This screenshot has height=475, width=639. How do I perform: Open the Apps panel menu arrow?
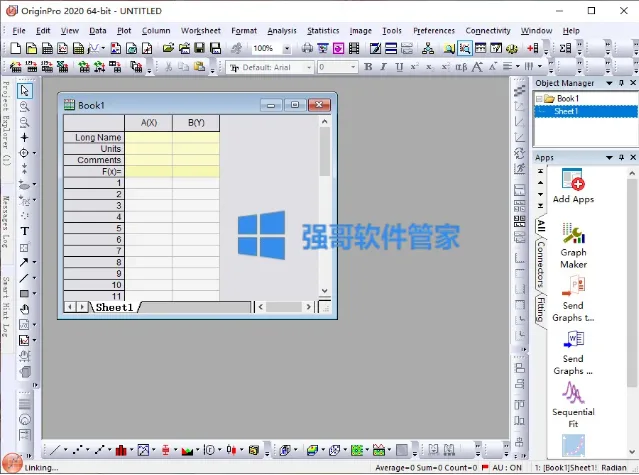tap(609, 157)
